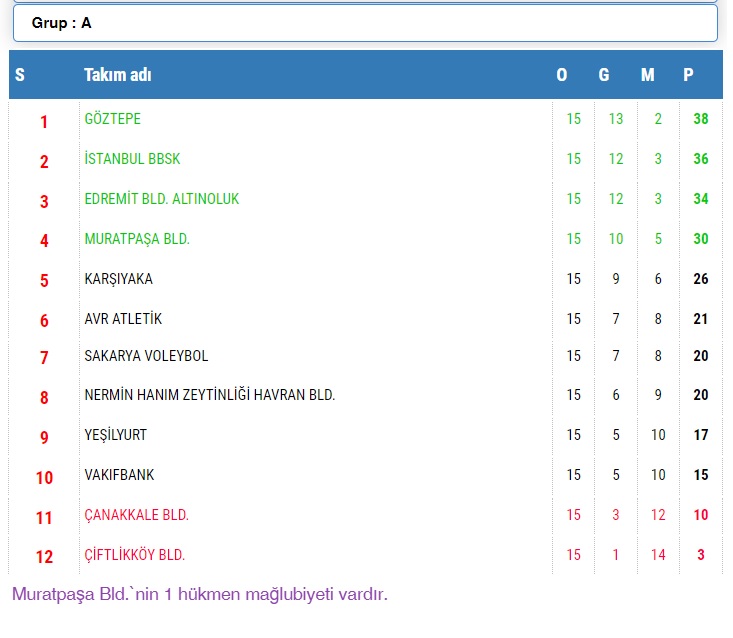Select SAKARYA VOLEYBOL in the table
Viewport: 733px width, 638px height.
tap(146, 356)
